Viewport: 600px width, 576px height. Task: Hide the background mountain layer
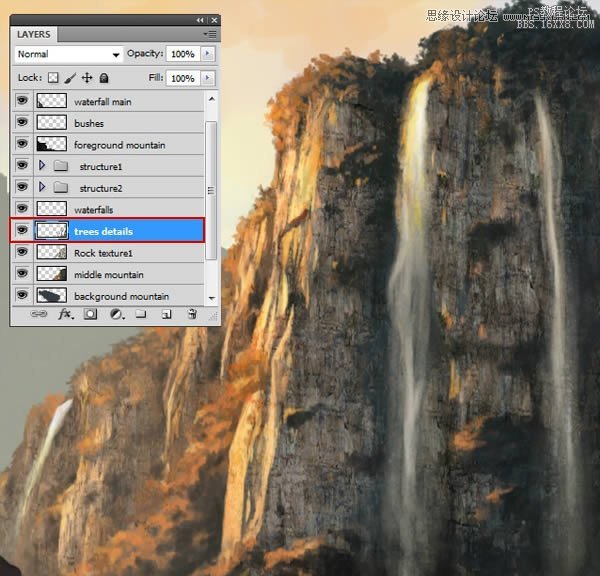(x=22, y=295)
